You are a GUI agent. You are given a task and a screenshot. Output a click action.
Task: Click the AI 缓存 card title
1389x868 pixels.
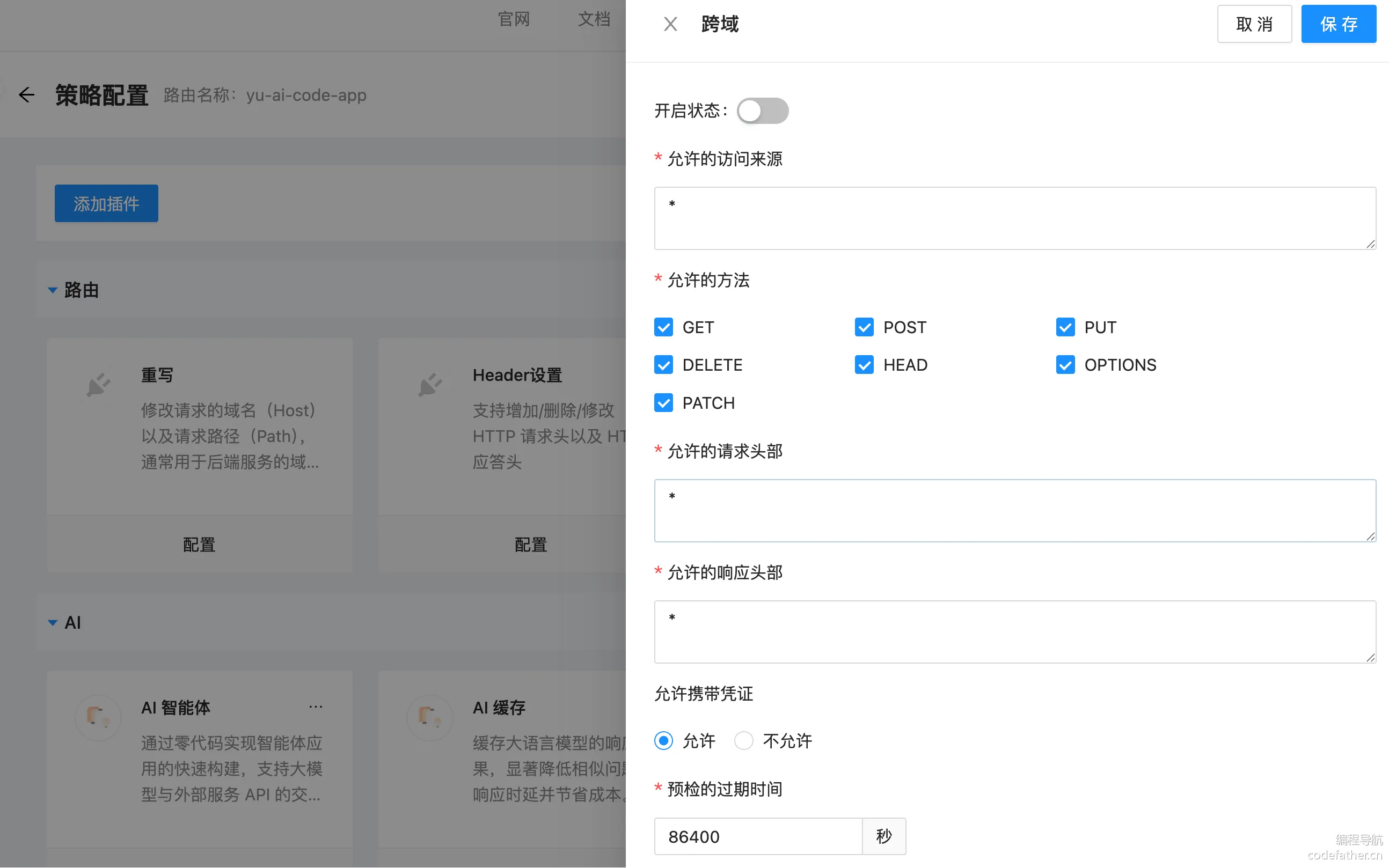click(499, 708)
